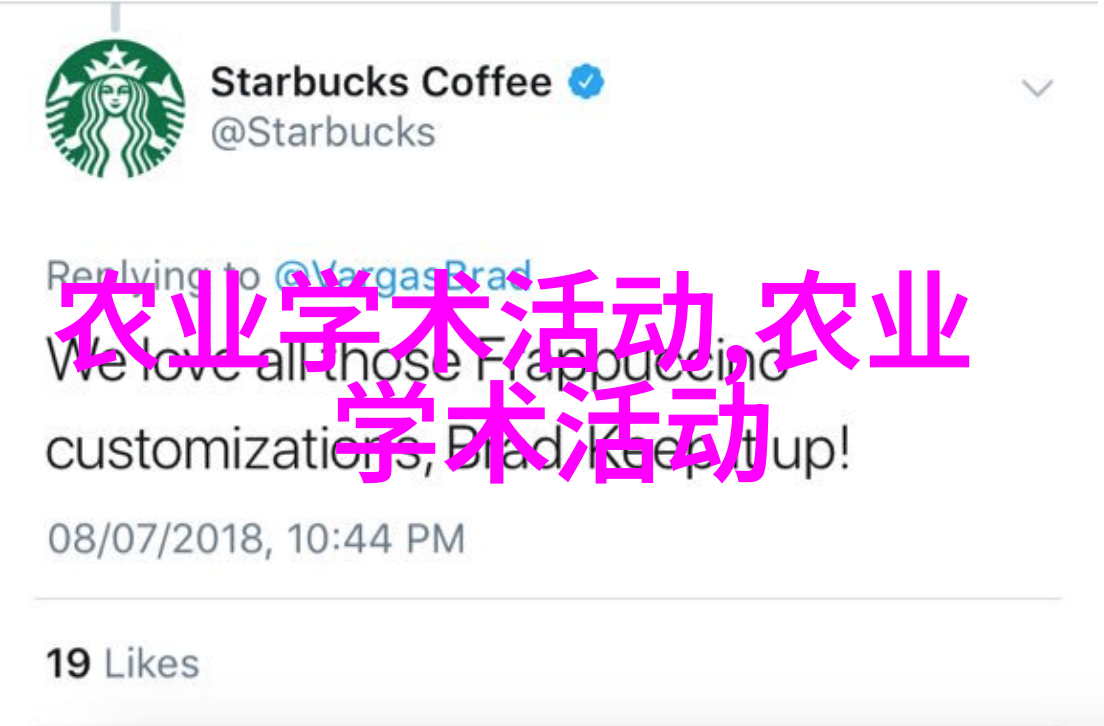
Task: Click the first pink '农业学术活动' overlay text
Action: 386,320
